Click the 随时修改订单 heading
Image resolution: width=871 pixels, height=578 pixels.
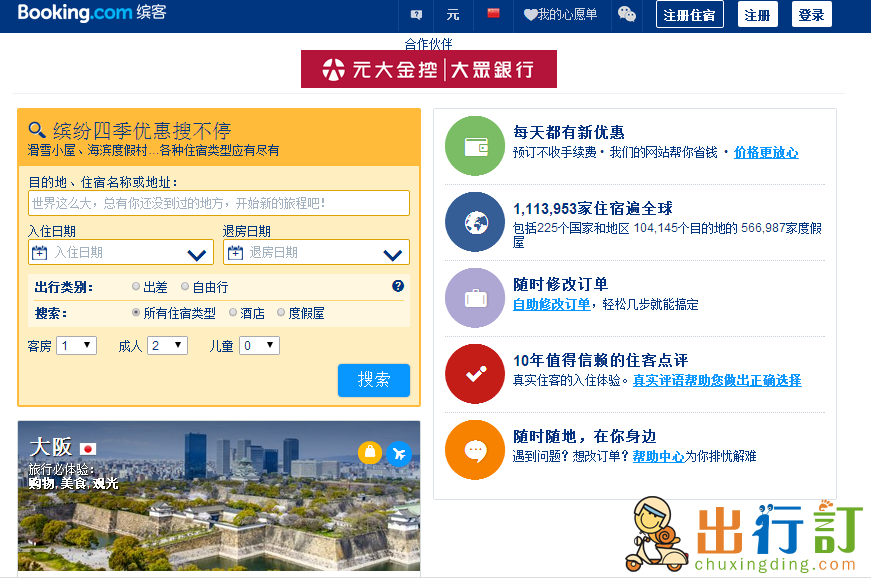point(560,284)
